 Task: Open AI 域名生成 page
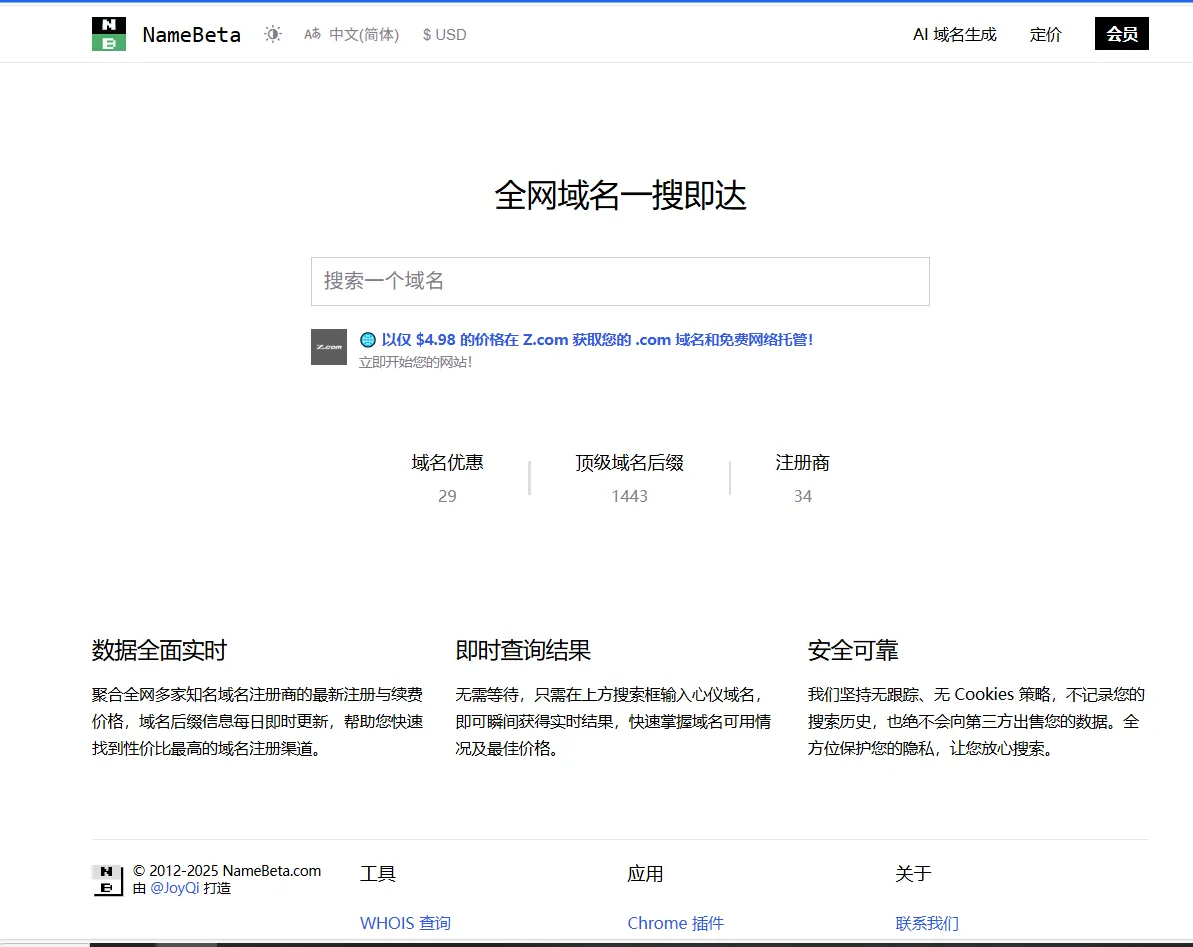point(954,34)
